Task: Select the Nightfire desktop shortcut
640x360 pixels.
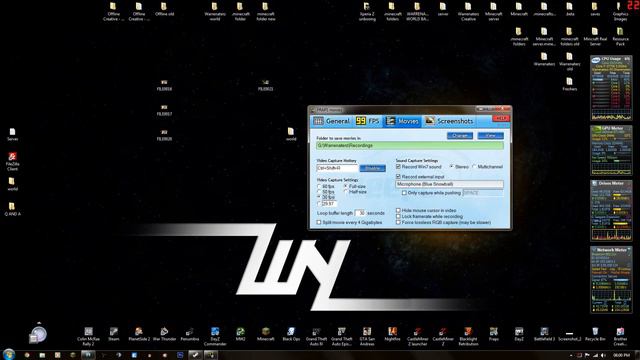Action: pos(392,334)
